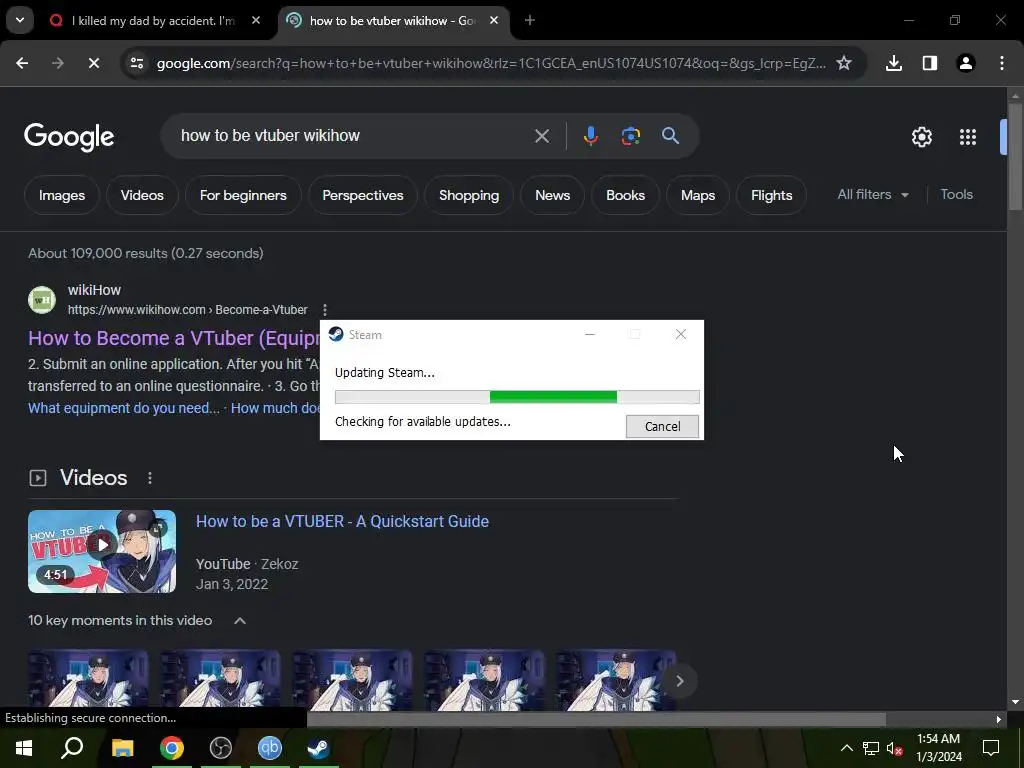The image size is (1024, 768).
Task: Open Chrome downloads icon
Action: [894, 63]
